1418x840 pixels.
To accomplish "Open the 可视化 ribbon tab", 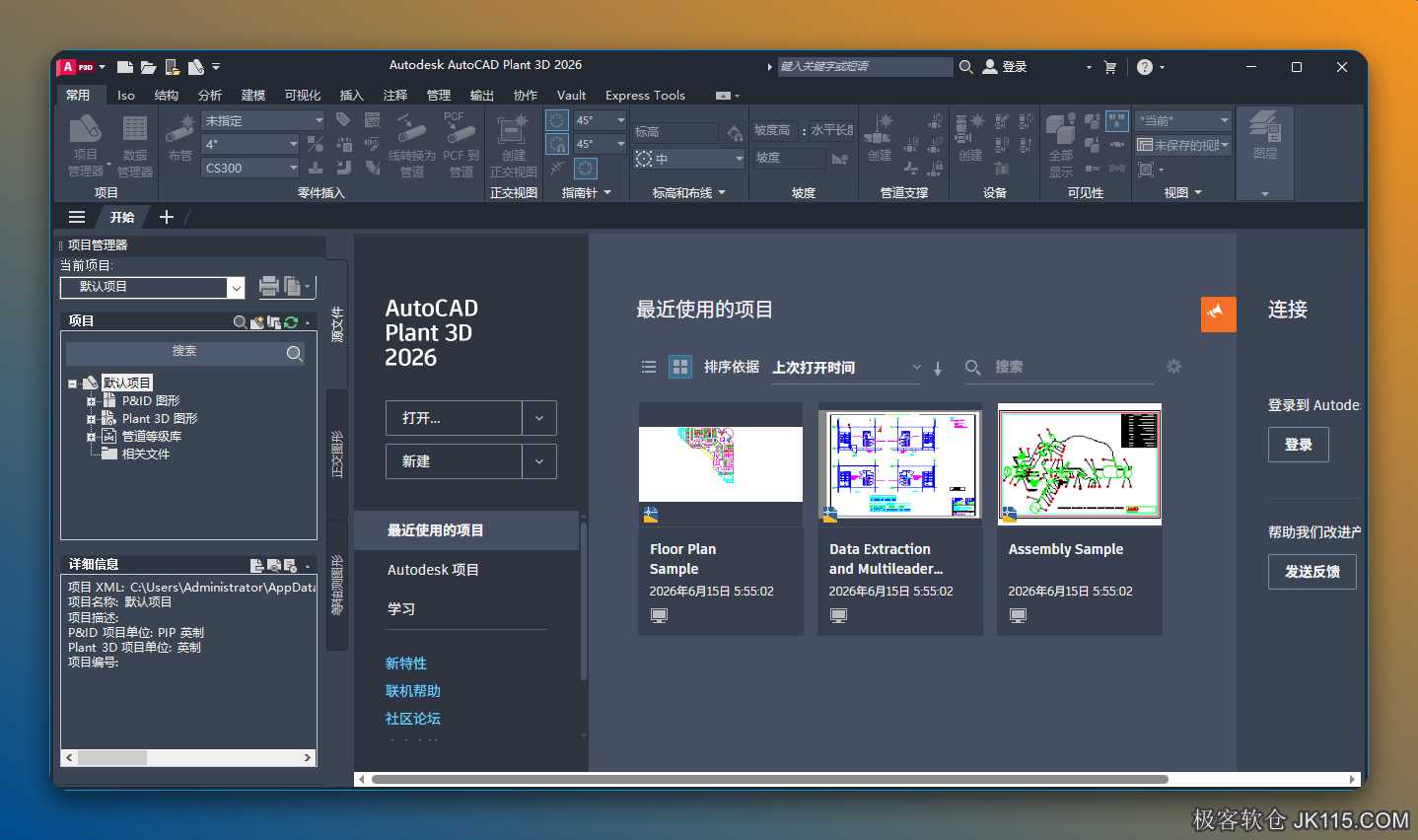I will click(303, 96).
